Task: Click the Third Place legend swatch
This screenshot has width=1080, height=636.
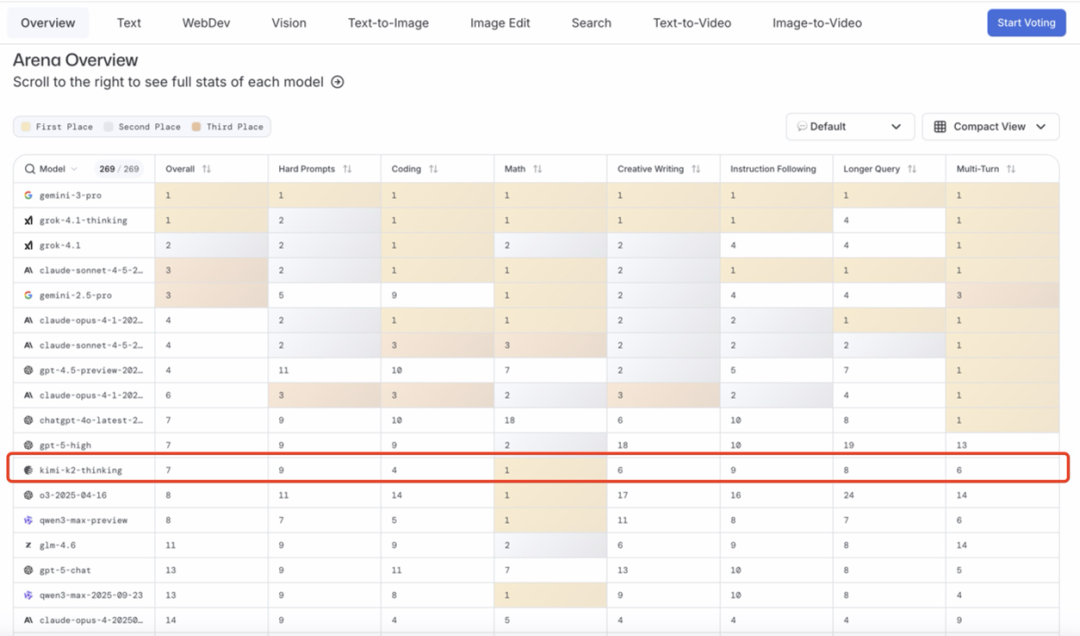Action: click(196, 127)
